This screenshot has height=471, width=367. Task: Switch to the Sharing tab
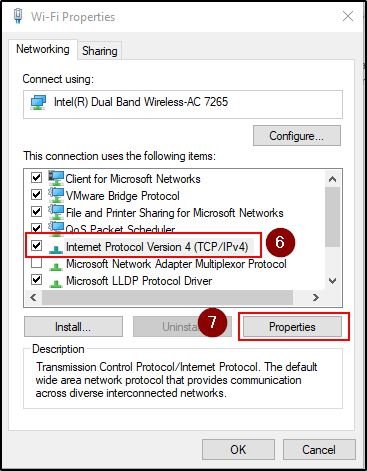pos(100,51)
